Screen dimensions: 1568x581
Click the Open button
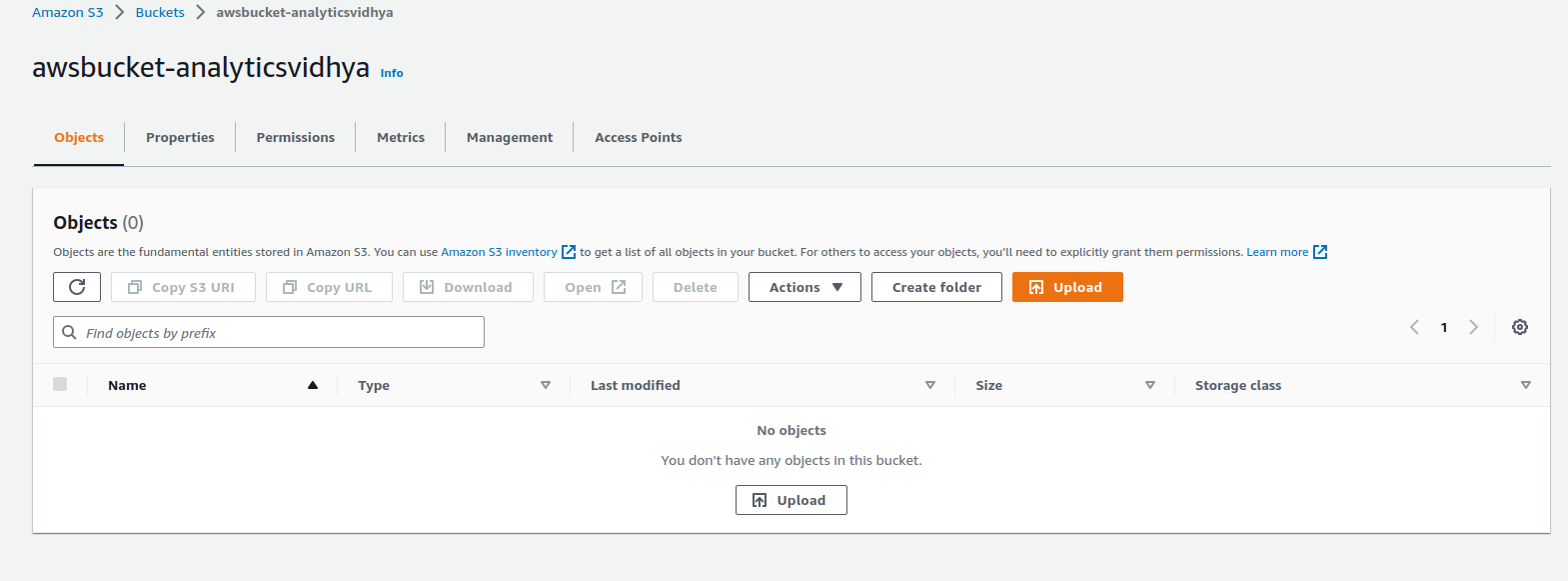[593, 287]
